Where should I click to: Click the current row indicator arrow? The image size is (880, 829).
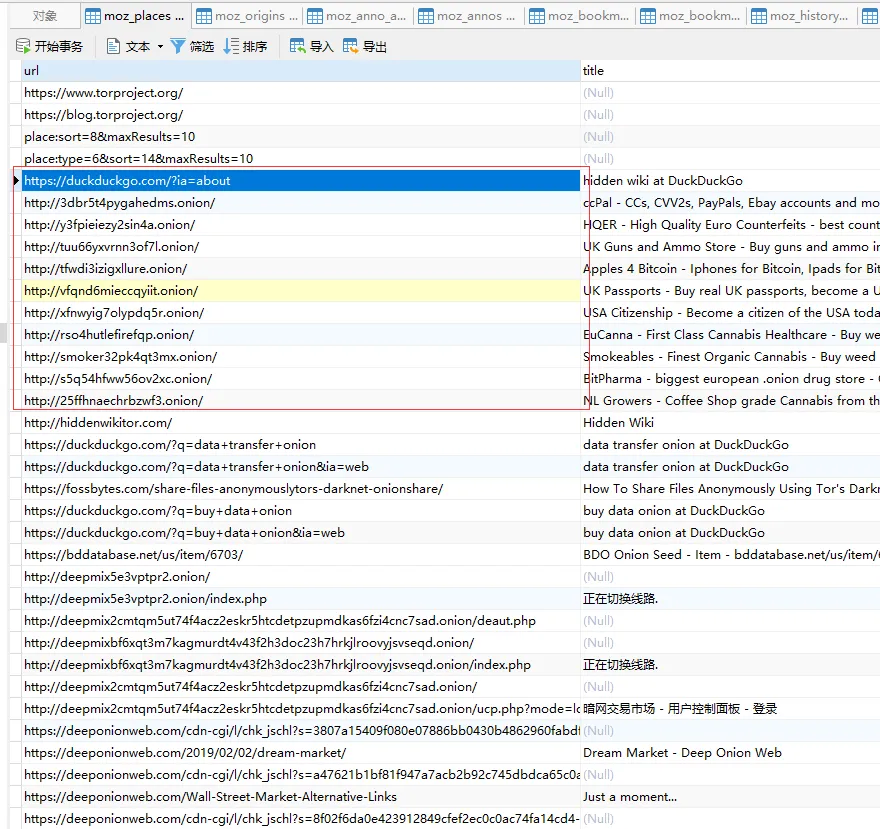17,181
